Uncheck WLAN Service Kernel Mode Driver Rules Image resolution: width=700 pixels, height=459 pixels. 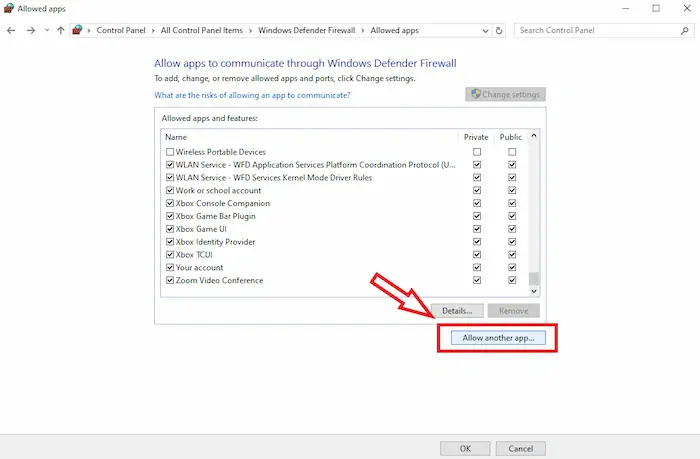[x=170, y=178]
